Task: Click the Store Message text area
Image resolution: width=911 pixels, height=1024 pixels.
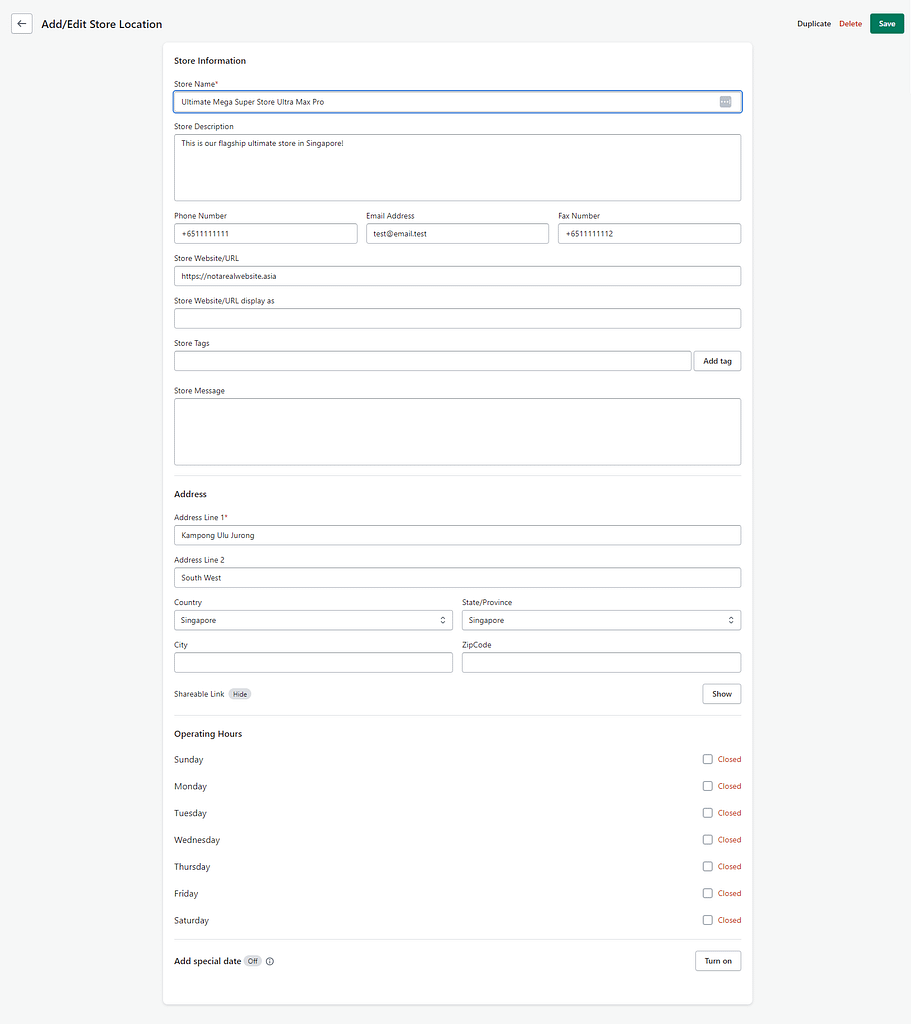Action: pyautogui.click(x=457, y=432)
